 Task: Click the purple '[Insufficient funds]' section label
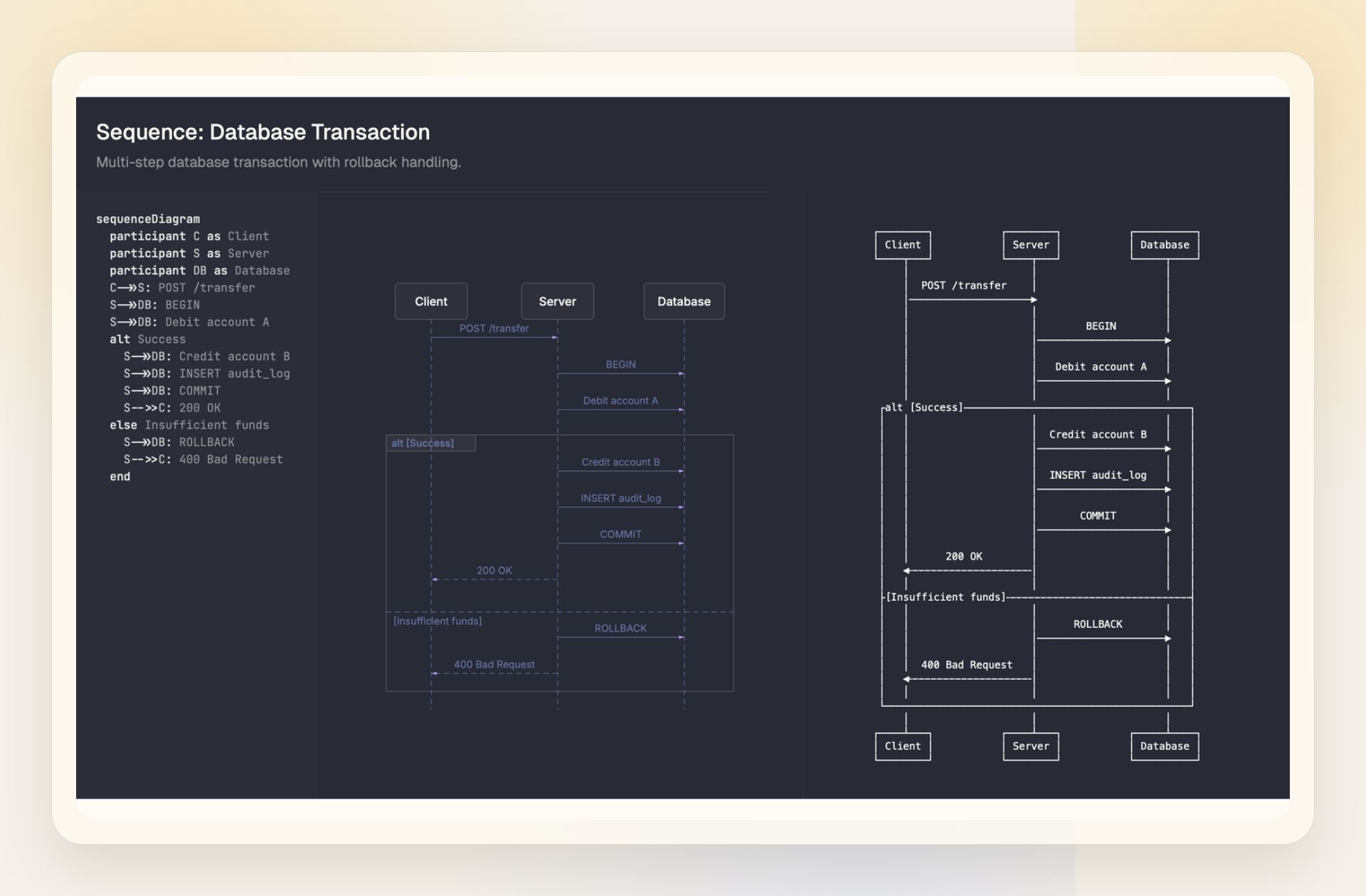(438, 621)
